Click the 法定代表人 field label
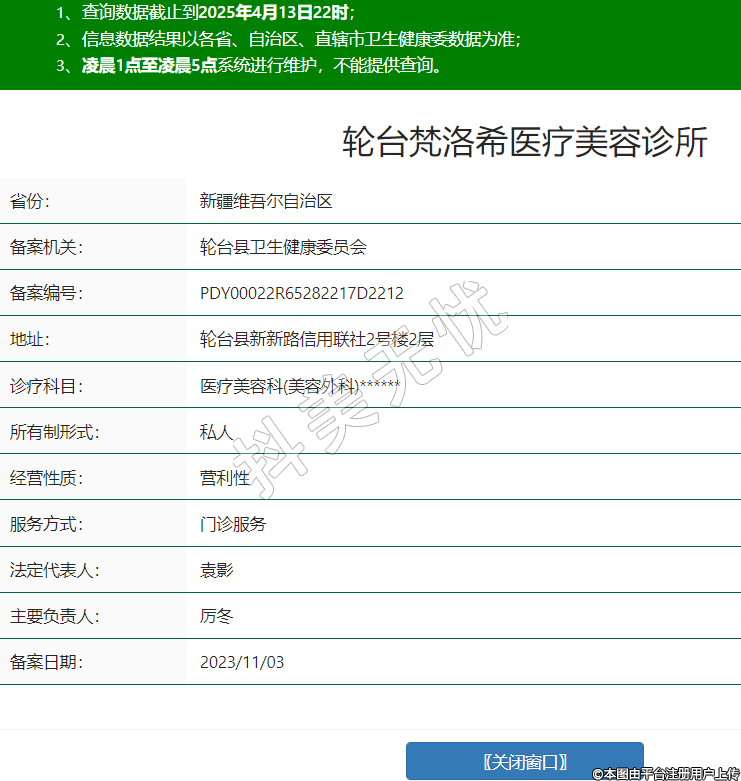Screen dimensions: 741x781 point(54,570)
